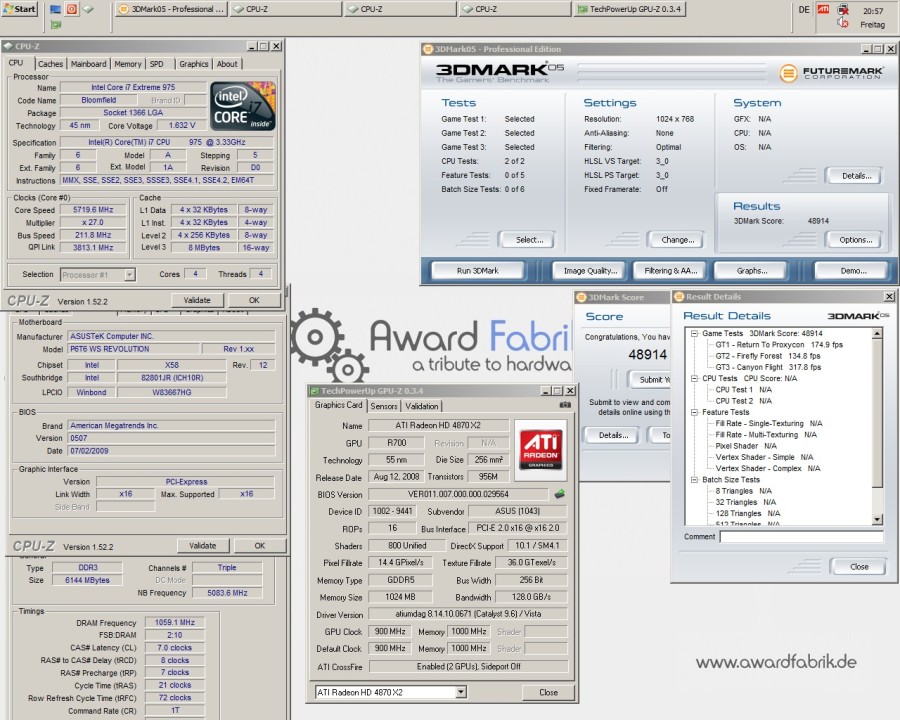Click the green BIOS save chip icon in GPU-Z
The image size is (900, 720).
pyautogui.click(x=559, y=494)
